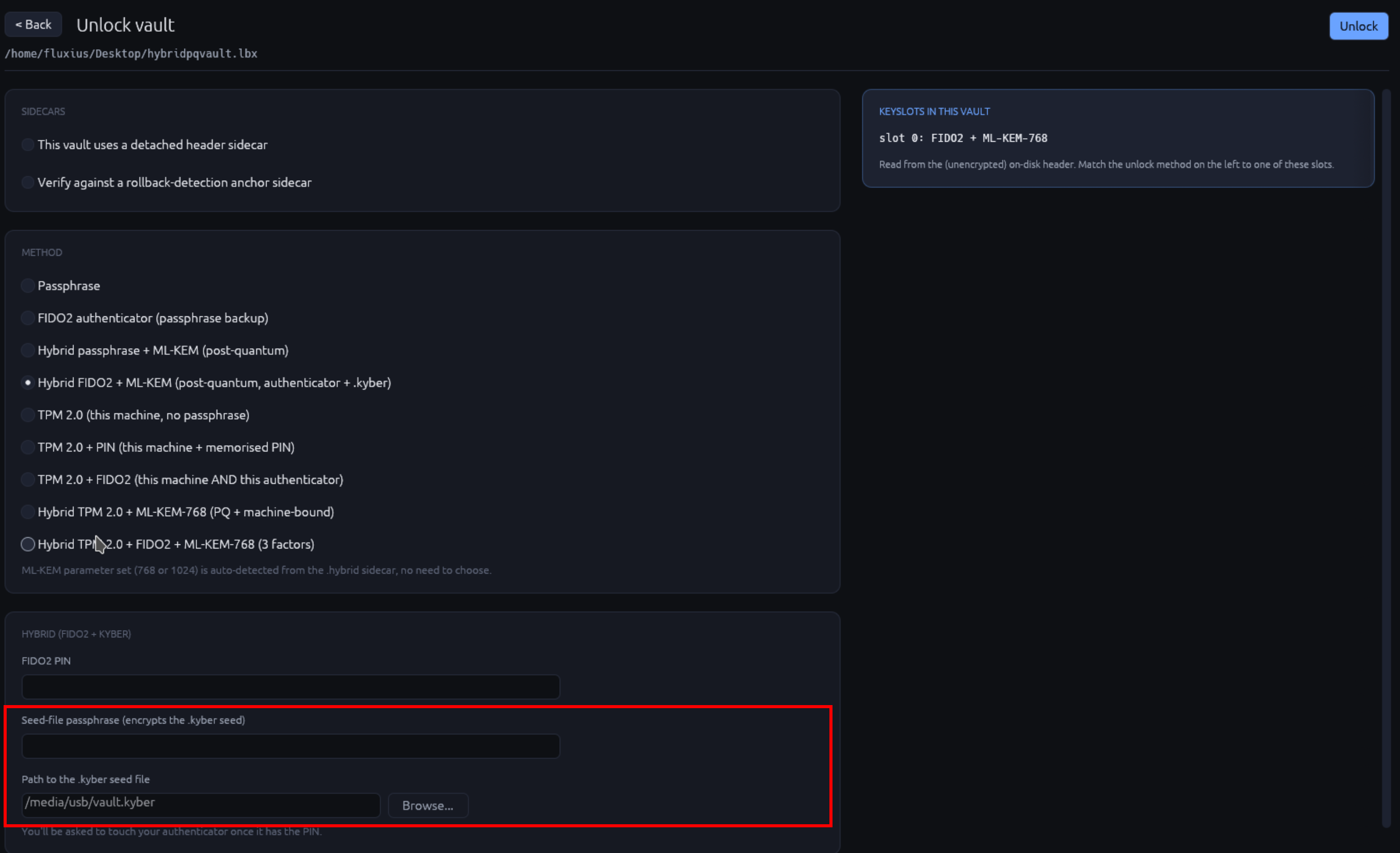The image size is (1400, 853).
Task: Open the Browse... file picker
Action: pyautogui.click(x=427, y=805)
